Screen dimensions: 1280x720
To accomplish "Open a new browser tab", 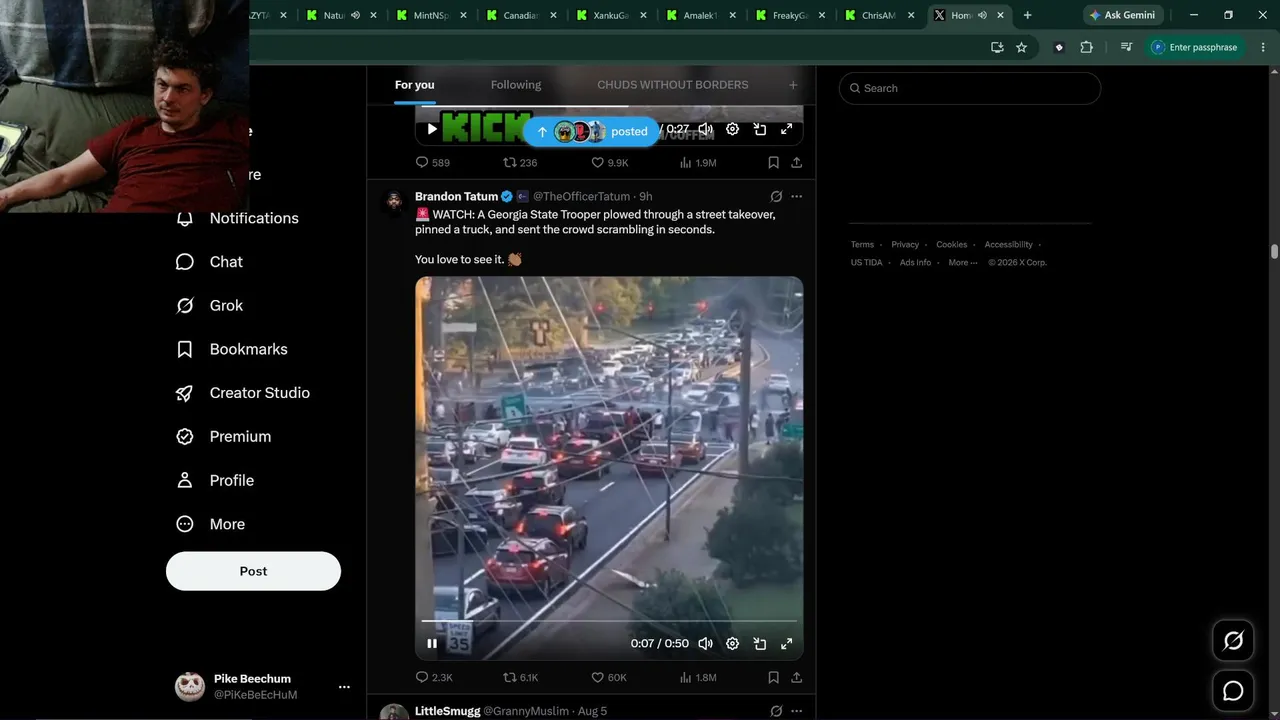I will tap(1027, 15).
